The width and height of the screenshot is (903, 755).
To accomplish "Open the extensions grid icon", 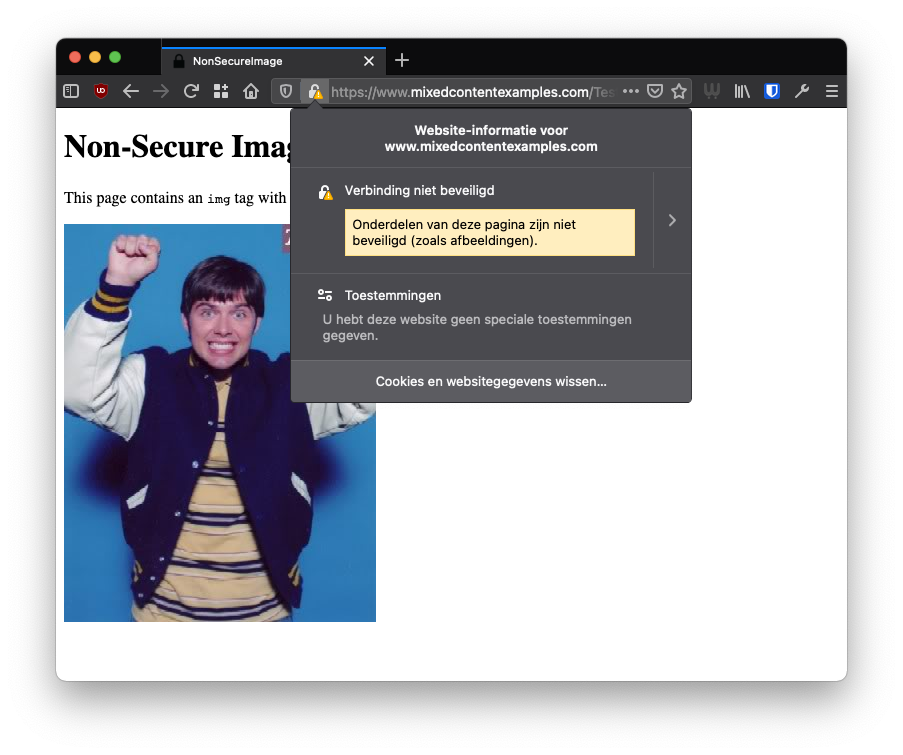I will tap(221, 91).
